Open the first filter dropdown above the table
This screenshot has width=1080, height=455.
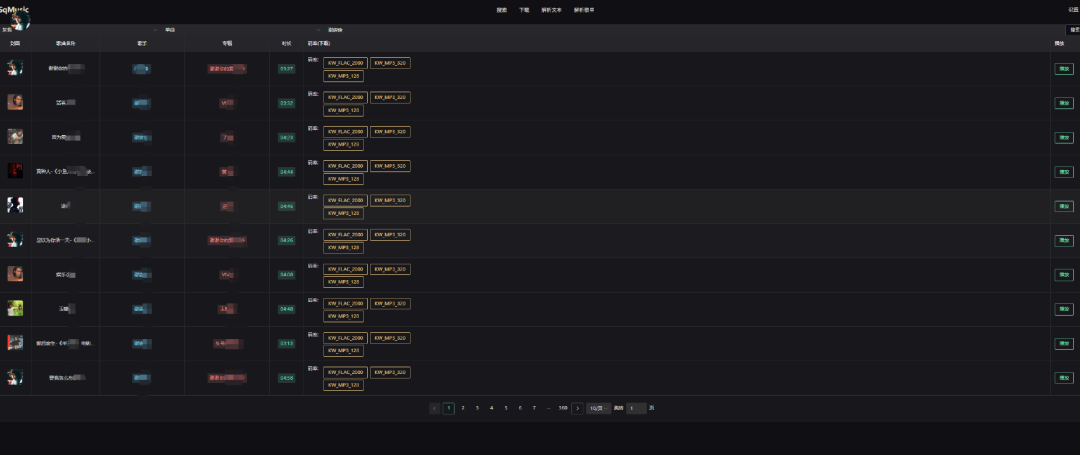pos(80,30)
